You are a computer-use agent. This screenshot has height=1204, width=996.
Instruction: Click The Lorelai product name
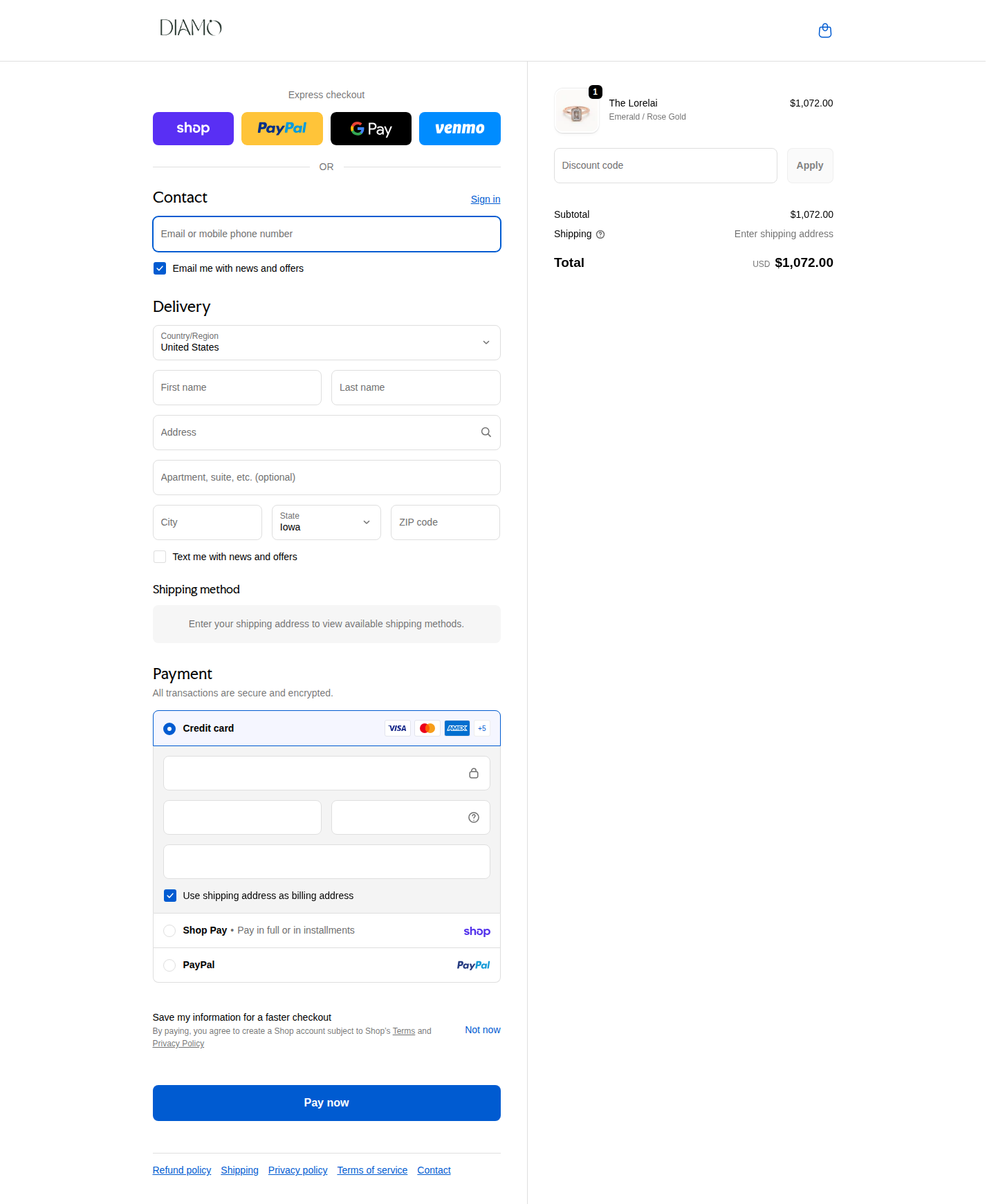click(x=633, y=103)
